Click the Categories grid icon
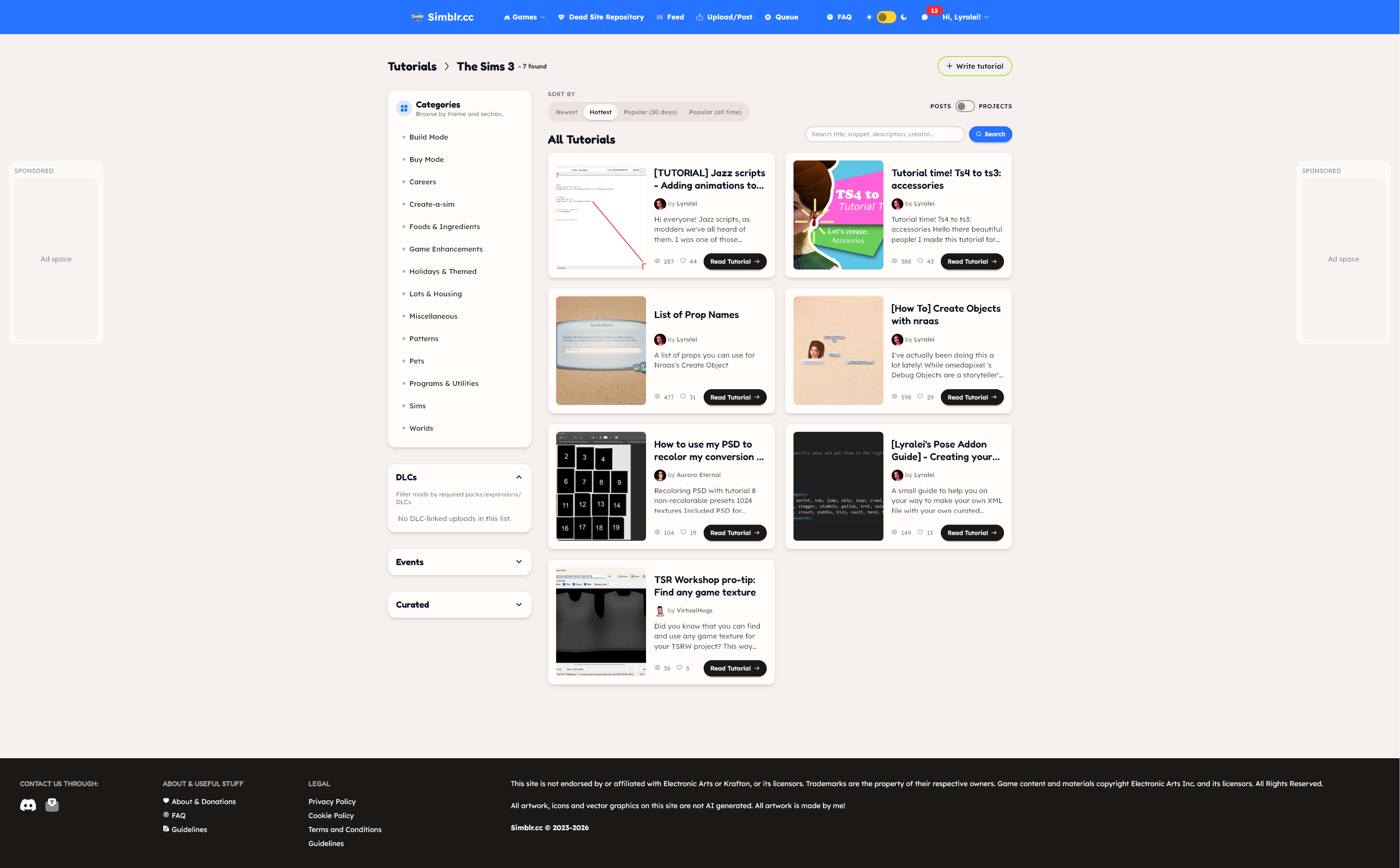 [x=404, y=108]
